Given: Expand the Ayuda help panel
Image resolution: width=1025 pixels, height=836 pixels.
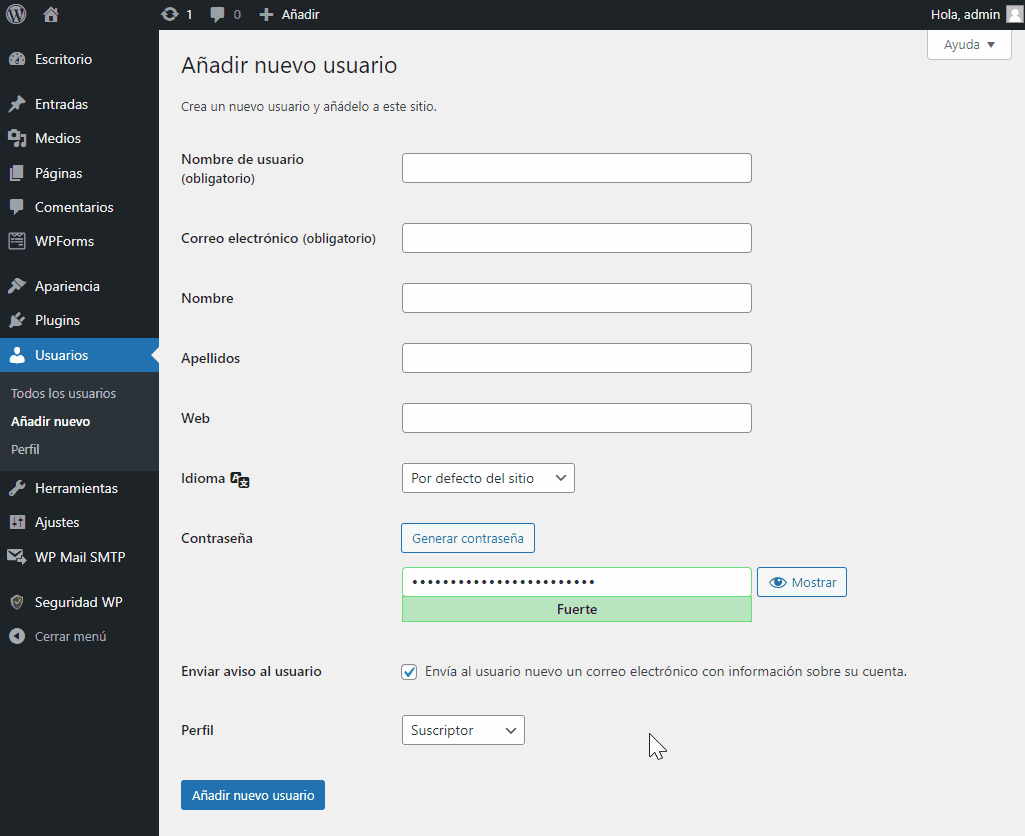Looking at the screenshot, I should click(969, 45).
